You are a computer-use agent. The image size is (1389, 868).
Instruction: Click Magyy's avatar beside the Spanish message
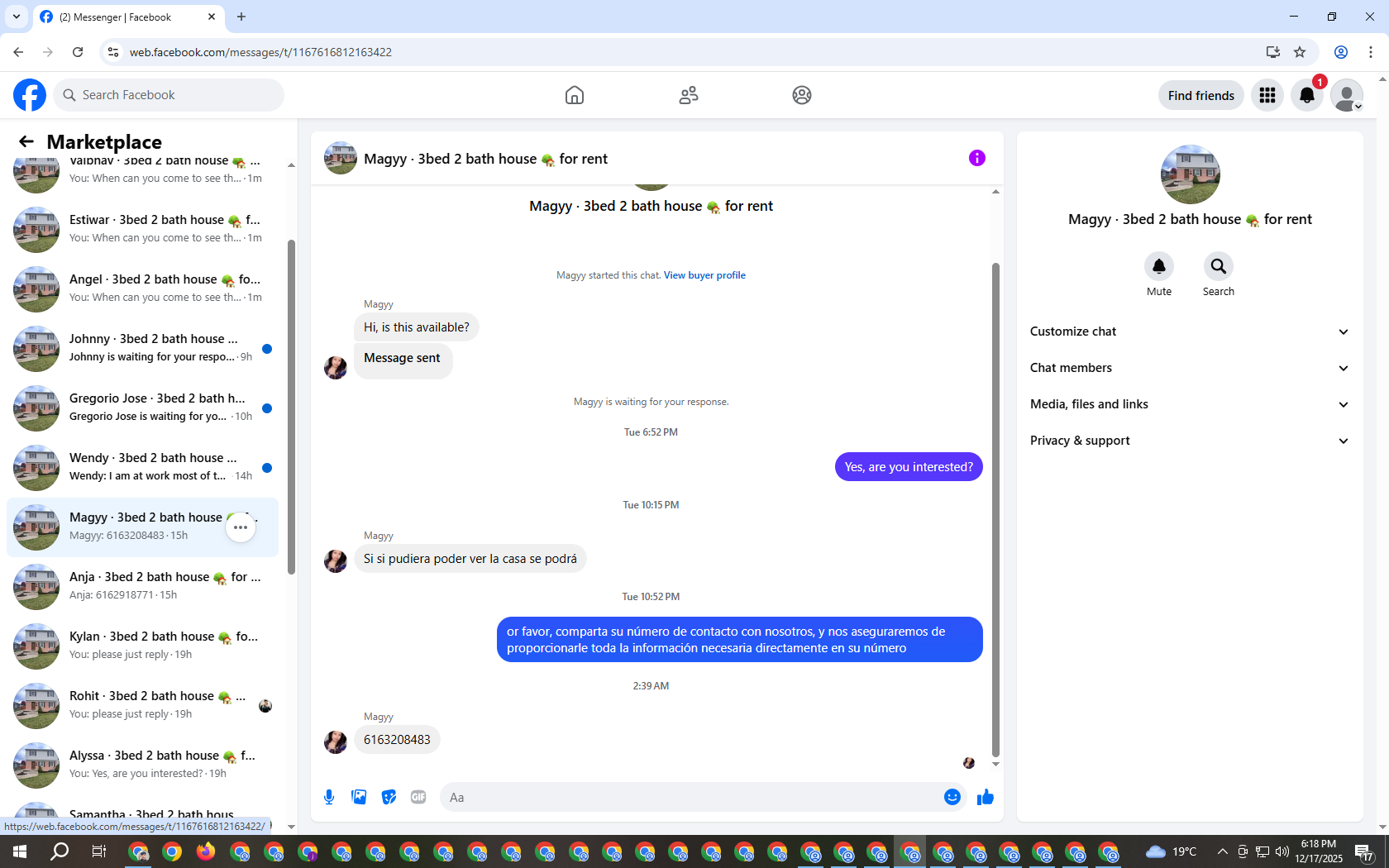(336, 561)
